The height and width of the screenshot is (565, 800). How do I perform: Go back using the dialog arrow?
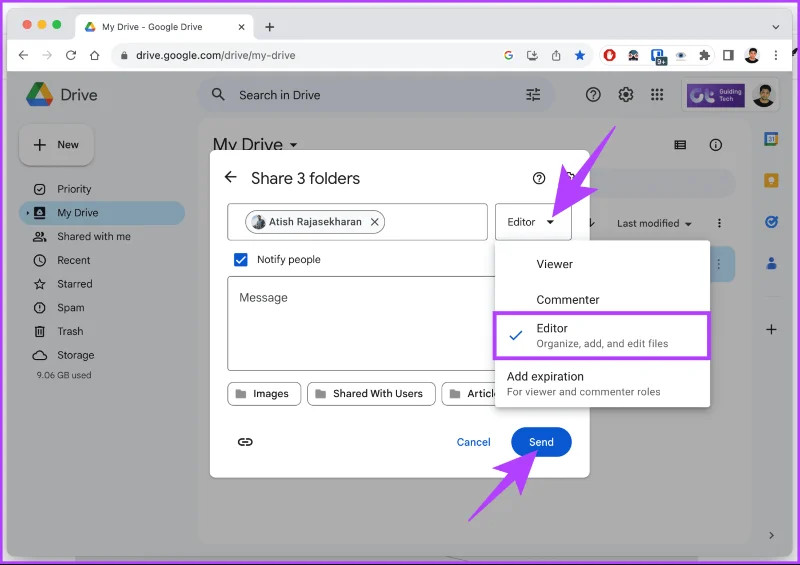point(231,177)
